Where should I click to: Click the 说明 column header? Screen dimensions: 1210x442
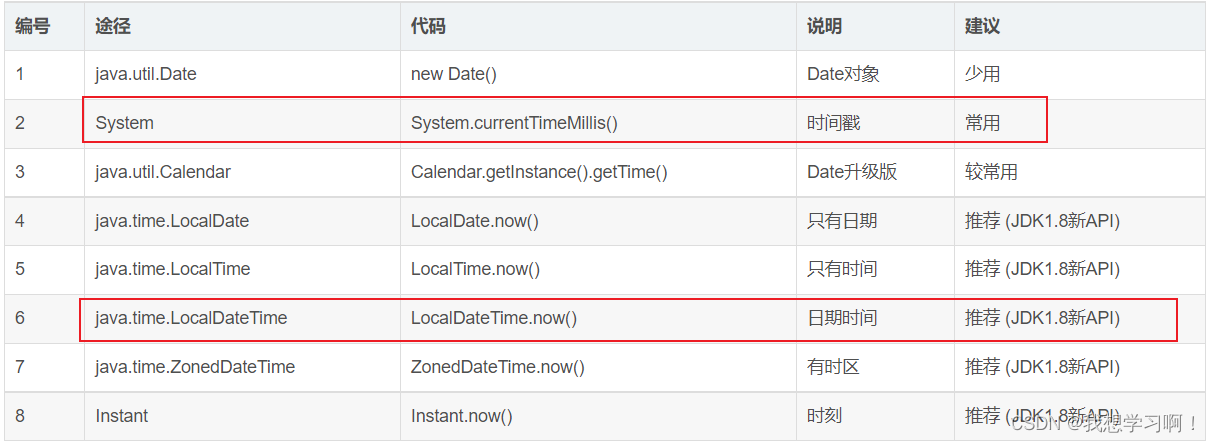(824, 26)
